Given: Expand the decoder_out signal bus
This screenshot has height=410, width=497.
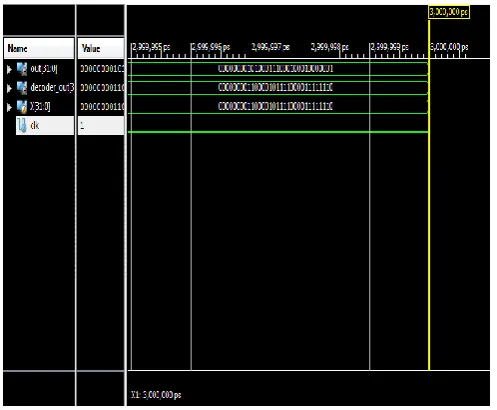Looking at the screenshot, I should (x=9, y=88).
